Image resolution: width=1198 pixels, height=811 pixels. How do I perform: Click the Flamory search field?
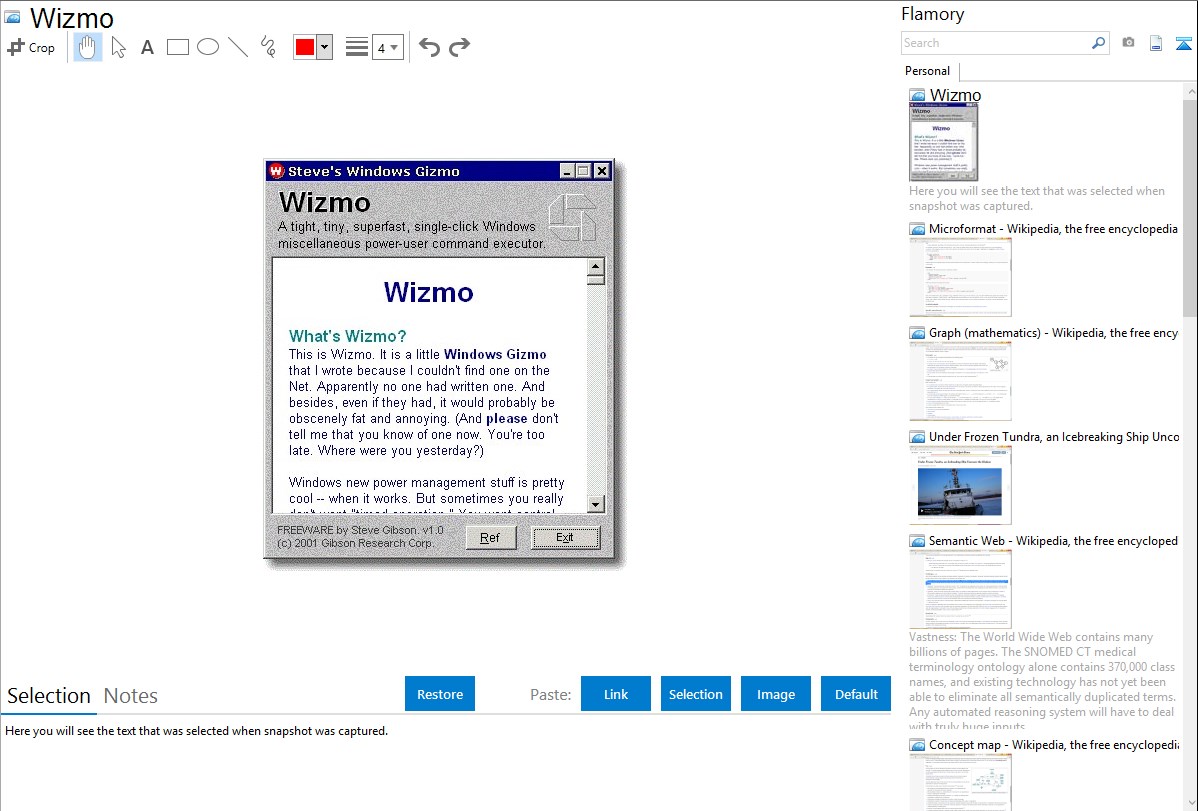[996, 43]
